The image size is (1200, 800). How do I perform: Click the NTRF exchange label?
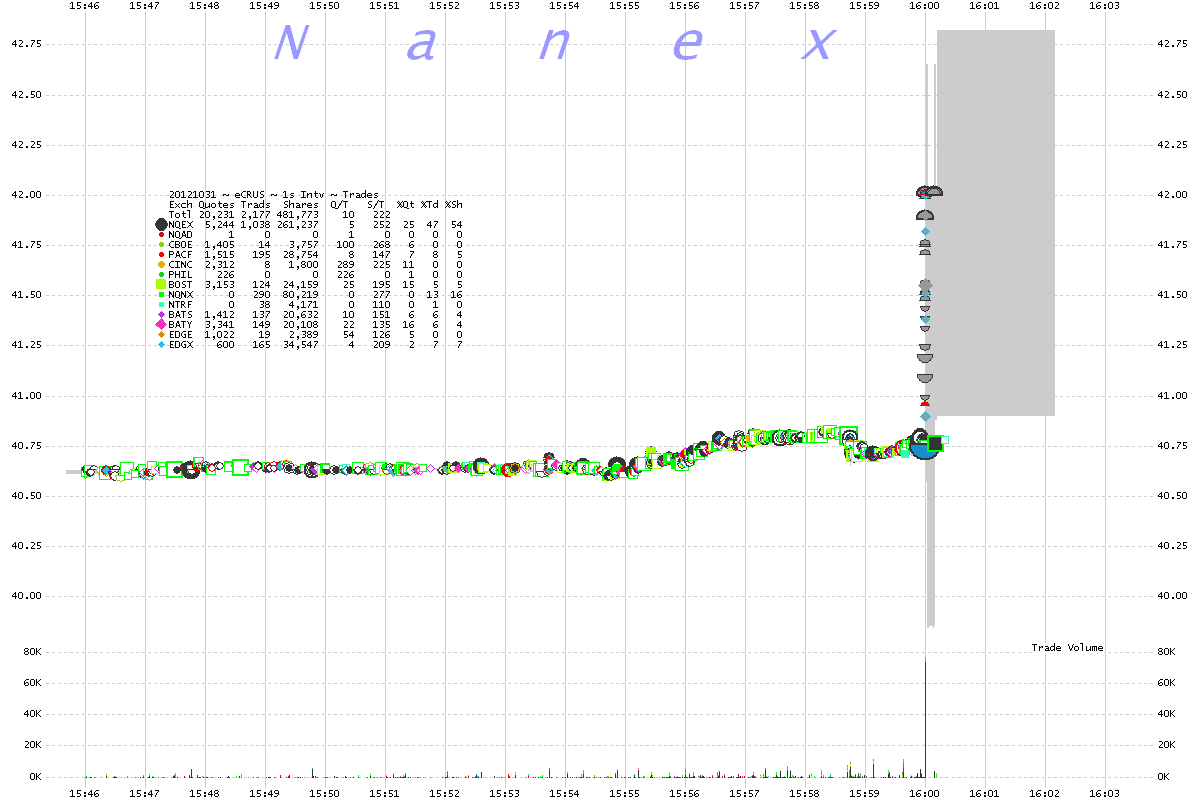click(x=181, y=304)
